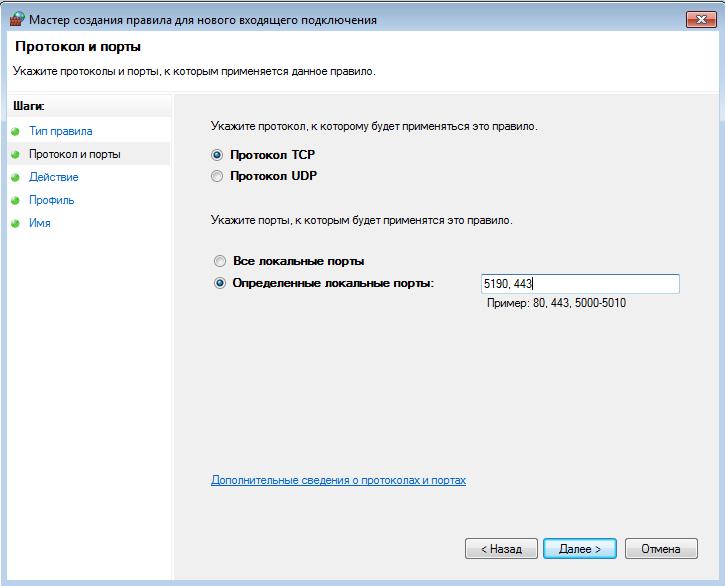Jump to the Действие step
The height and width of the screenshot is (586, 725).
click(54, 177)
